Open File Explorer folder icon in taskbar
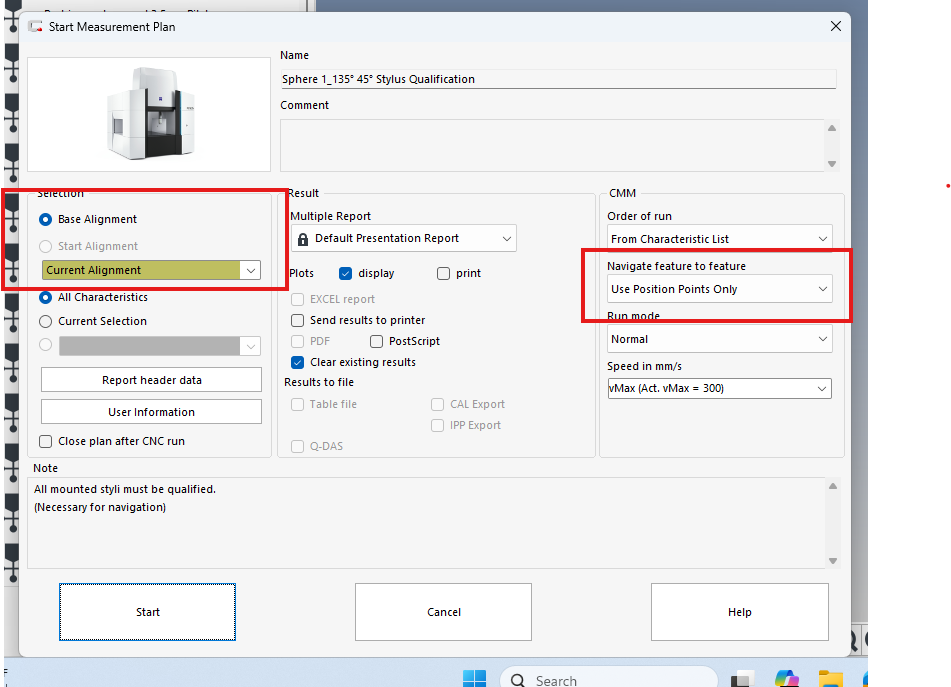 [831, 679]
